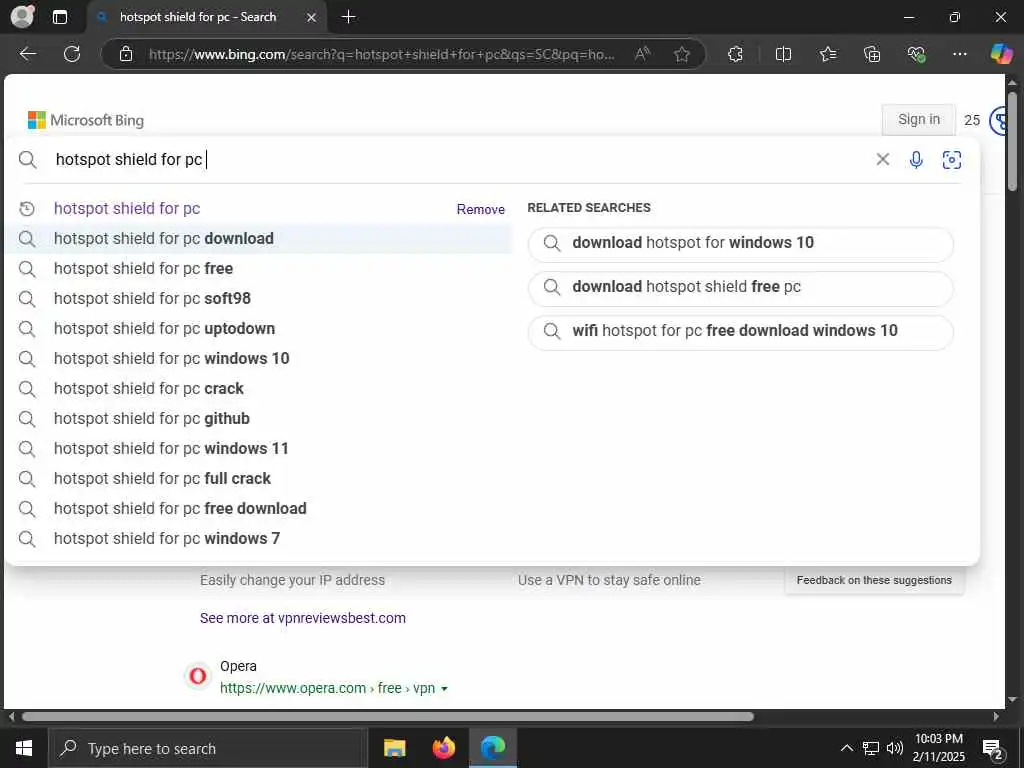
Task: Expand the opera.com URL dropdown arrow
Action: pyautogui.click(x=445, y=689)
